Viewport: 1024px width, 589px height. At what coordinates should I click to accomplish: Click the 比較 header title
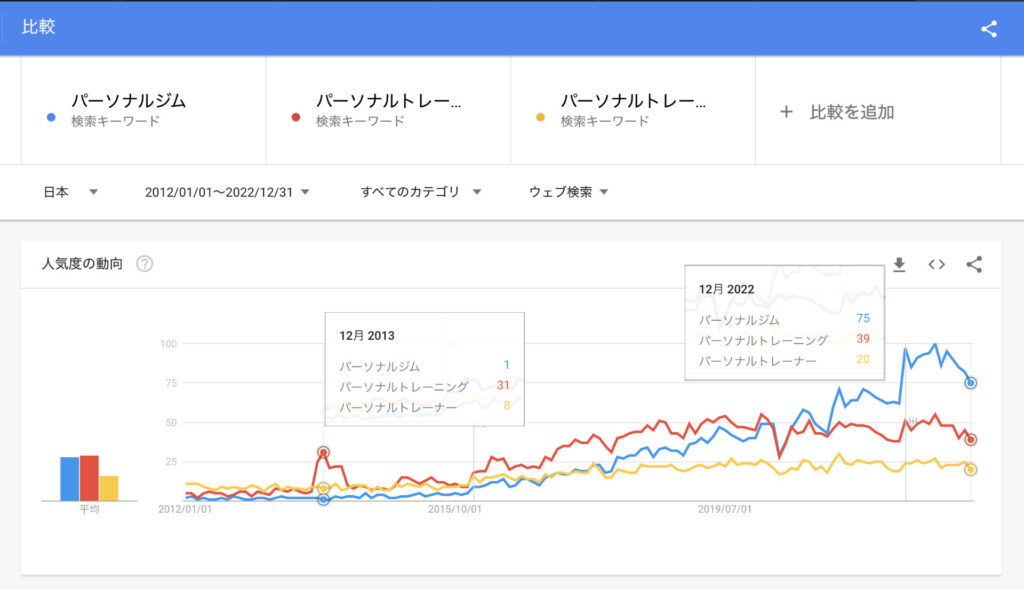point(39,27)
